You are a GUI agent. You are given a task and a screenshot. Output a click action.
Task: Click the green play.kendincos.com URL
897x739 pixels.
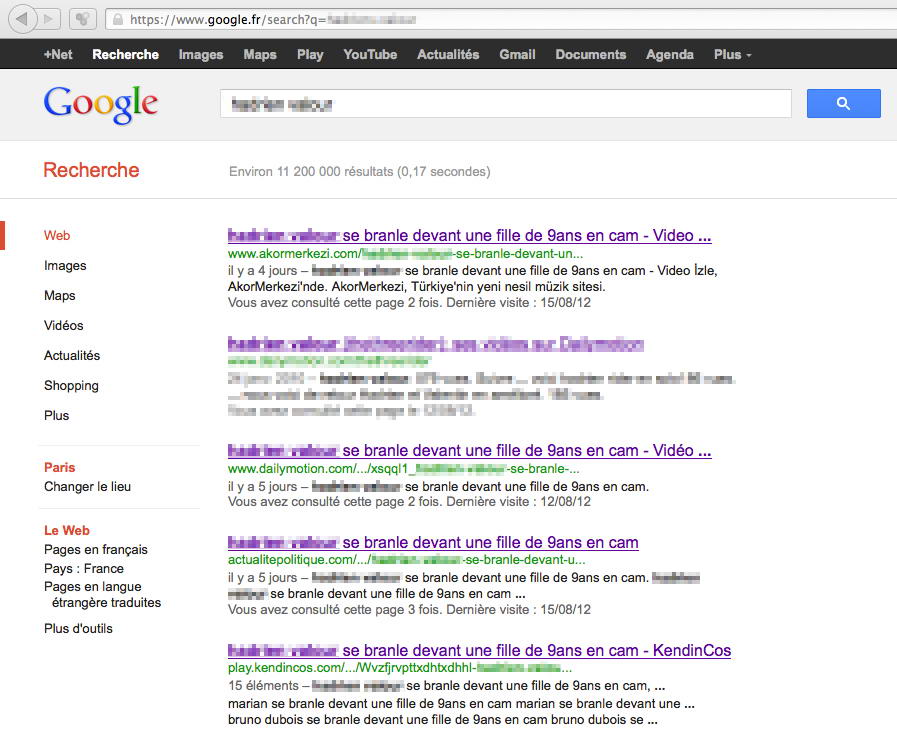pyautogui.click(x=400, y=668)
